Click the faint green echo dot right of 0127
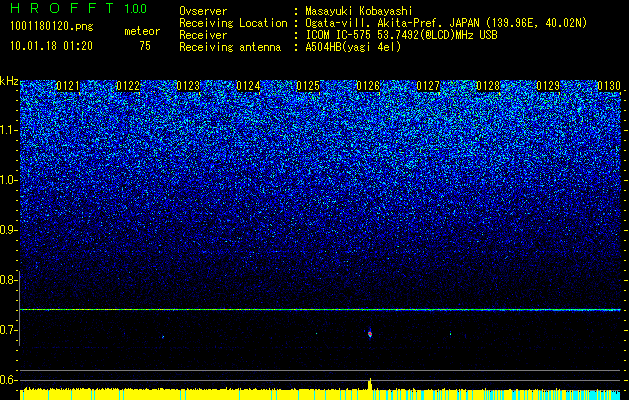The height and width of the screenshot is (400, 629). [450, 333]
